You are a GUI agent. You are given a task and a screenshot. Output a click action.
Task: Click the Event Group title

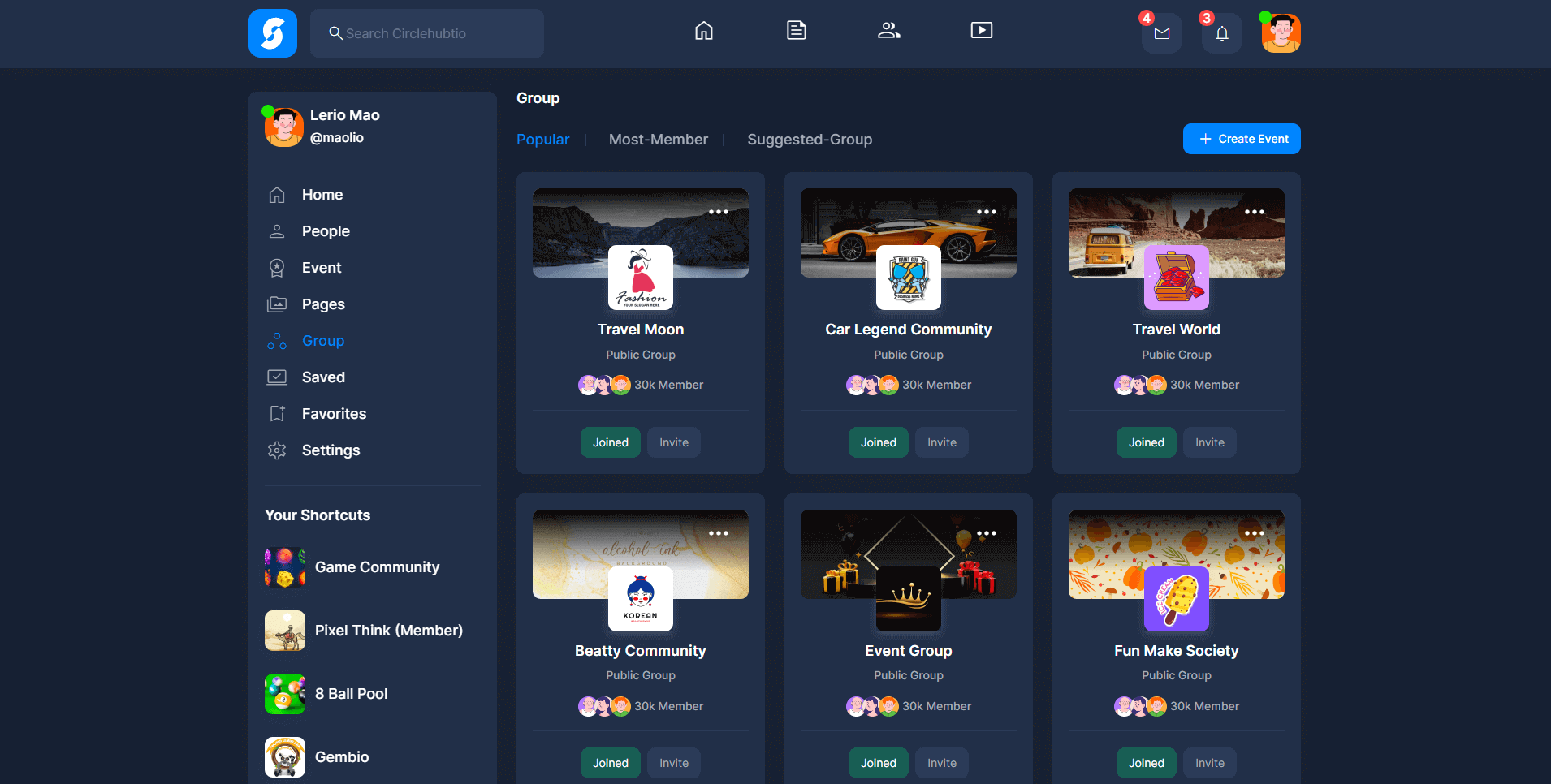click(x=909, y=651)
